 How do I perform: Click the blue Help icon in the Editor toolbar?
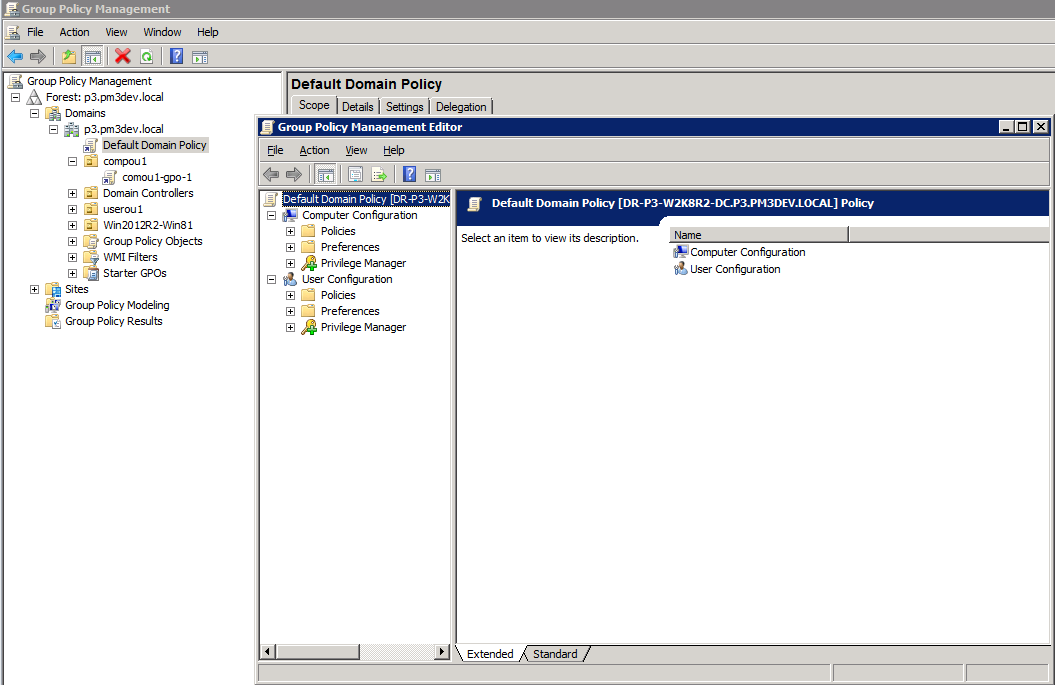point(409,174)
